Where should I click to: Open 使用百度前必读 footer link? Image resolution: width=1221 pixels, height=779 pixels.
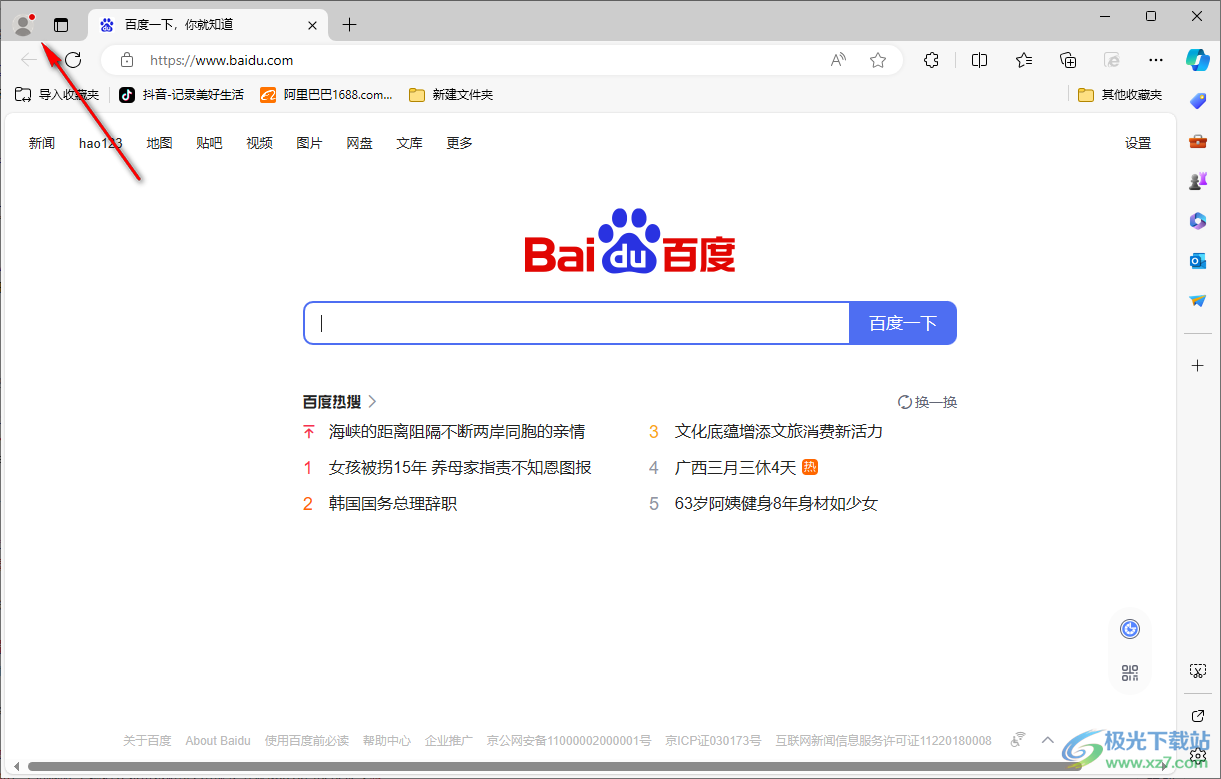point(307,741)
